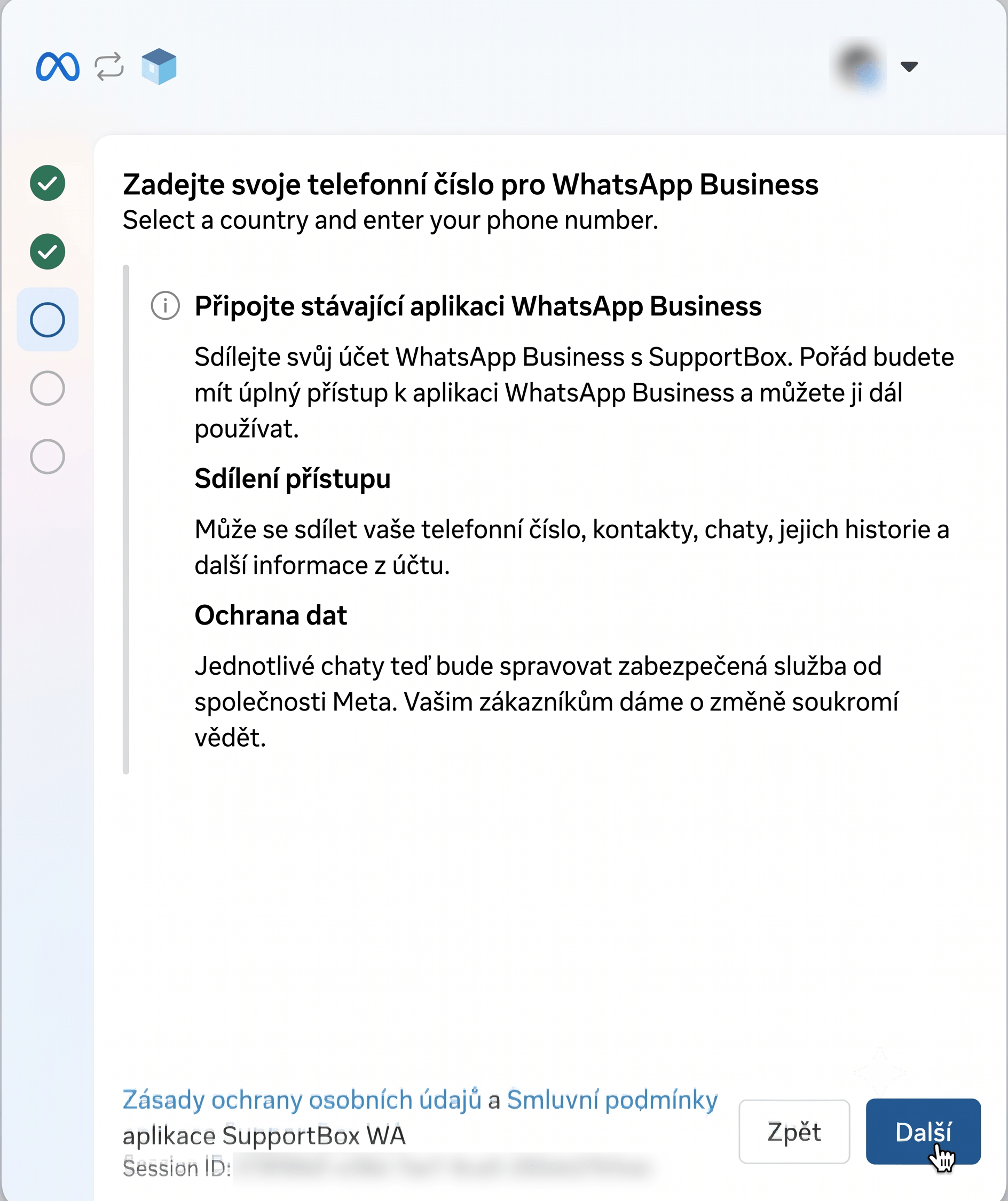1008x1201 pixels.
Task: Click the sync arrows icon in header
Action: pyautogui.click(x=109, y=66)
